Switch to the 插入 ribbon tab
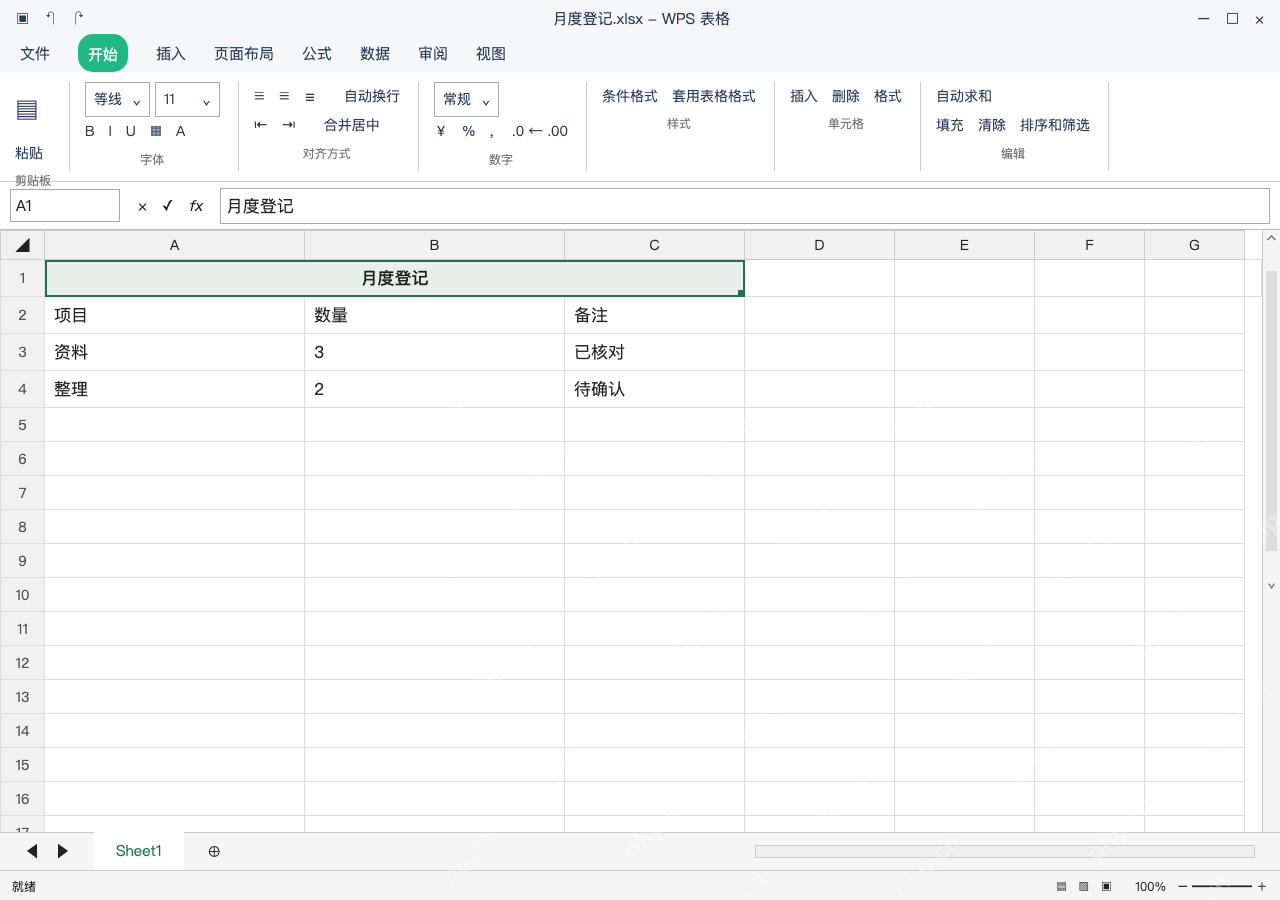 171,54
